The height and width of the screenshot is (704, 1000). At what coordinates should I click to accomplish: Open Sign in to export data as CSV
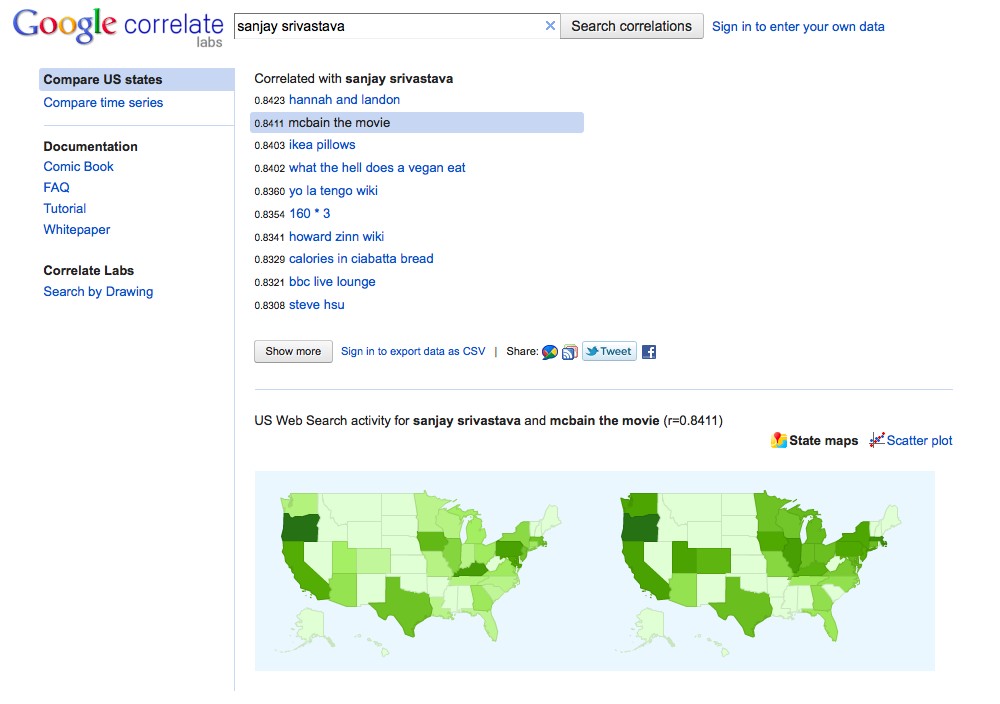[413, 352]
